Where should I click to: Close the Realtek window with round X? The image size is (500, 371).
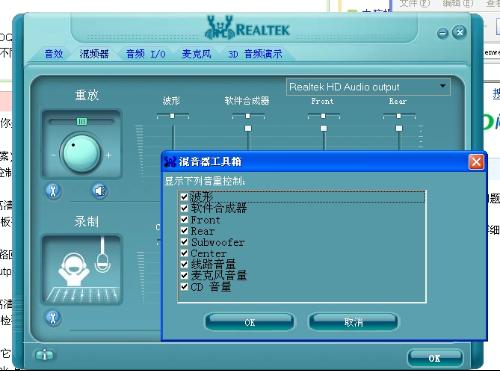tap(459, 32)
